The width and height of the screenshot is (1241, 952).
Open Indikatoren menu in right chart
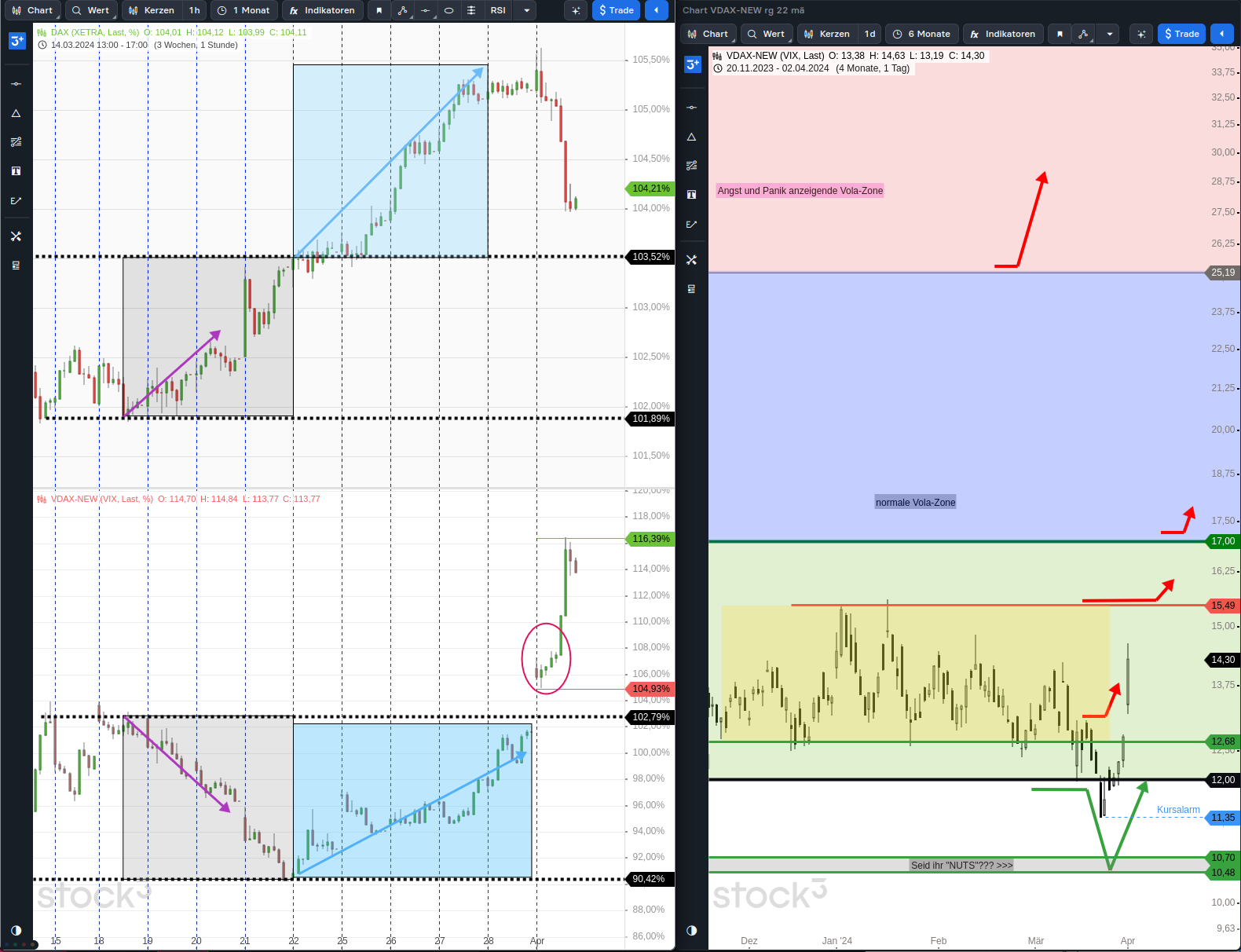(1004, 34)
